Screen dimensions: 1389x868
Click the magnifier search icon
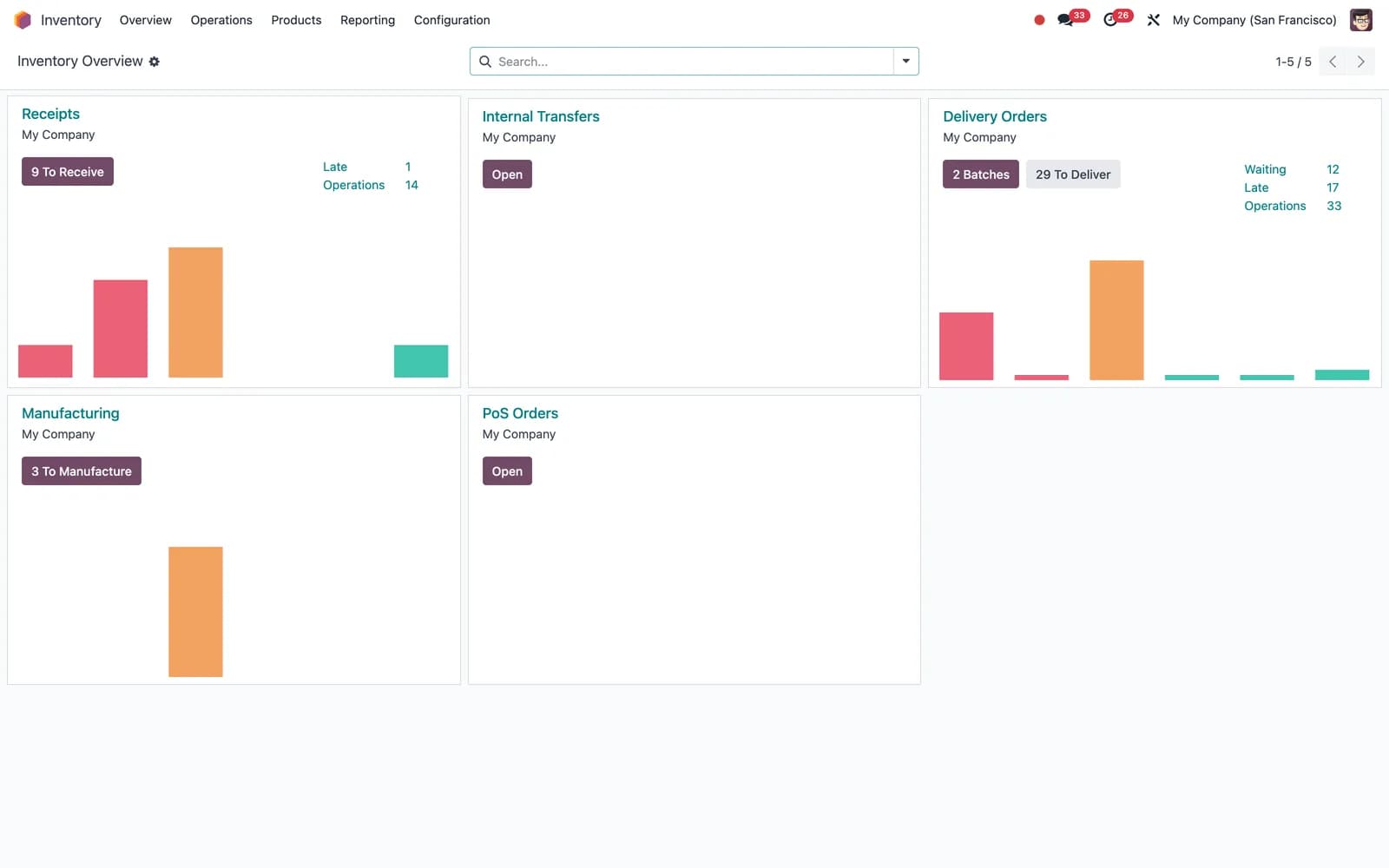(485, 62)
